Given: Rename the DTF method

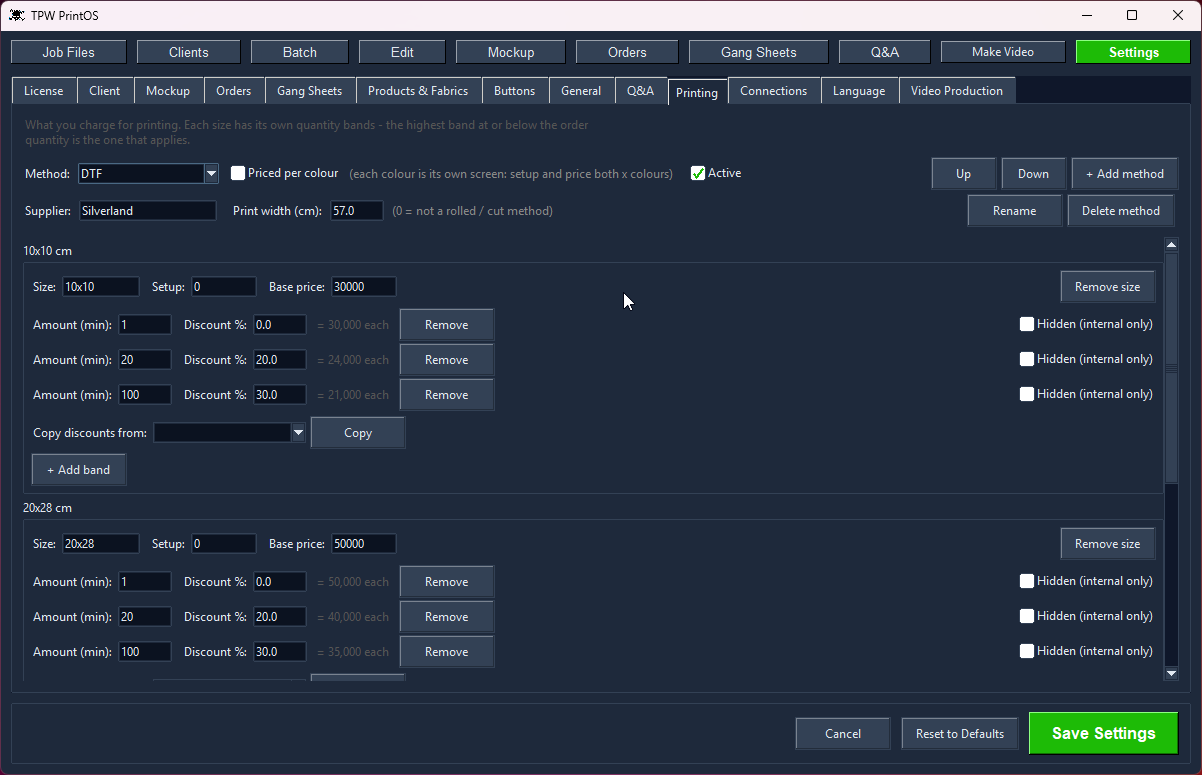Looking at the screenshot, I should (1015, 211).
